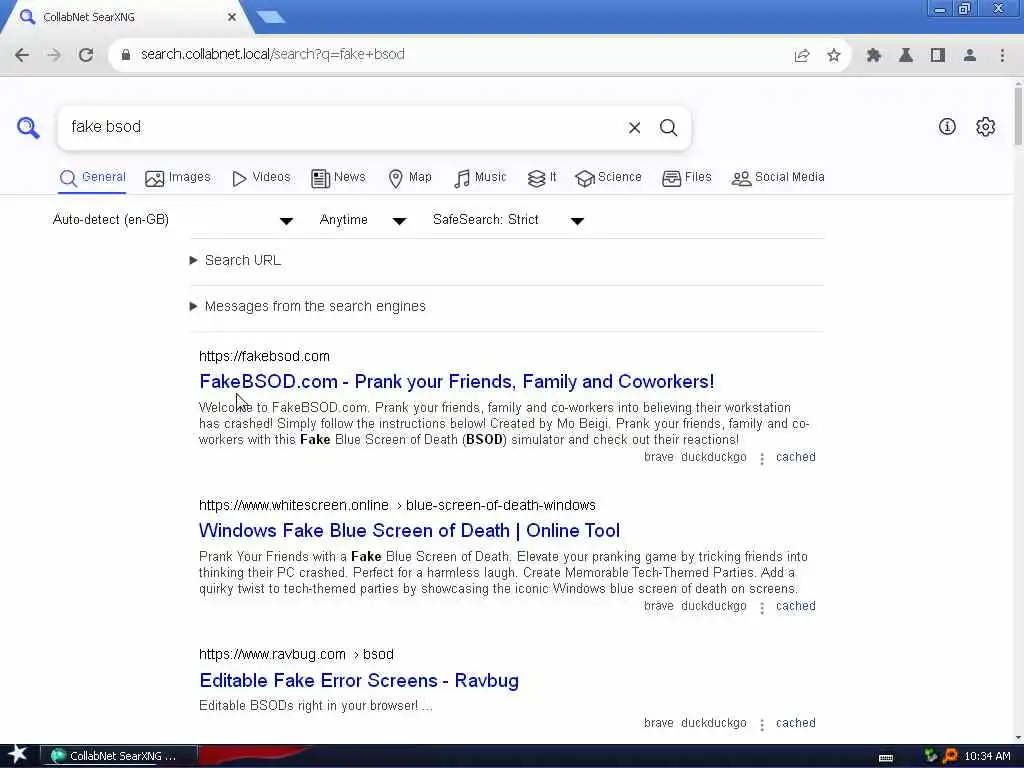Open the options dots for whitescreen.online result
Image resolution: width=1024 pixels, height=768 pixels.
pyautogui.click(x=761, y=608)
